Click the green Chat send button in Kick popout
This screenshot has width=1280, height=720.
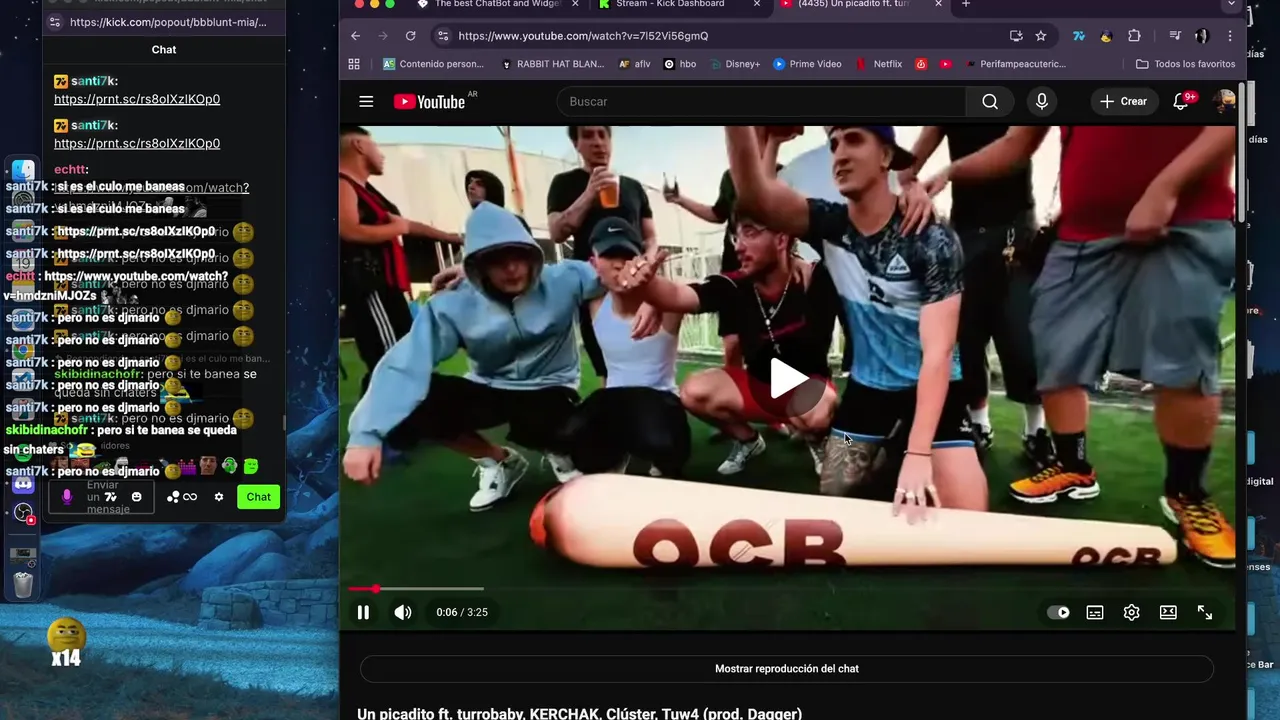(x=259, y=497)
